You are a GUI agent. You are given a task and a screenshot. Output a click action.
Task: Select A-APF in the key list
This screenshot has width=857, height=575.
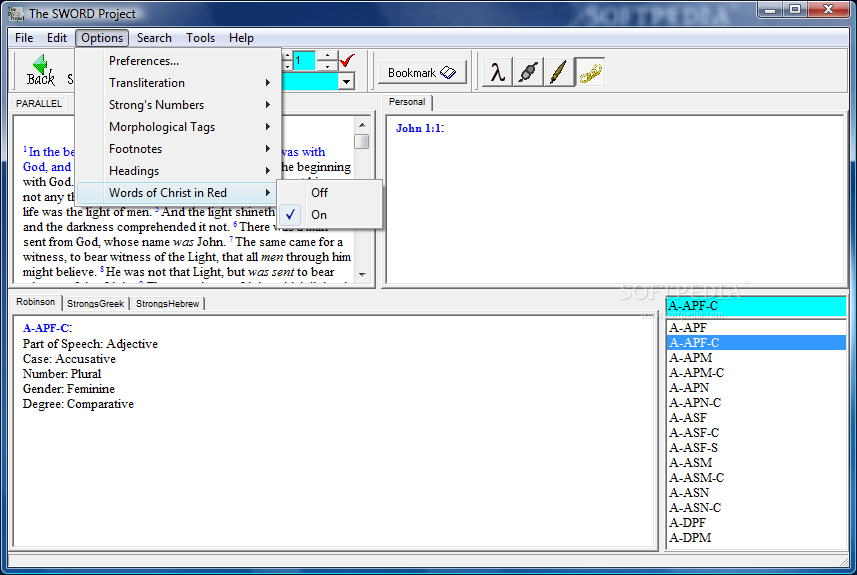tap(756, 328)
